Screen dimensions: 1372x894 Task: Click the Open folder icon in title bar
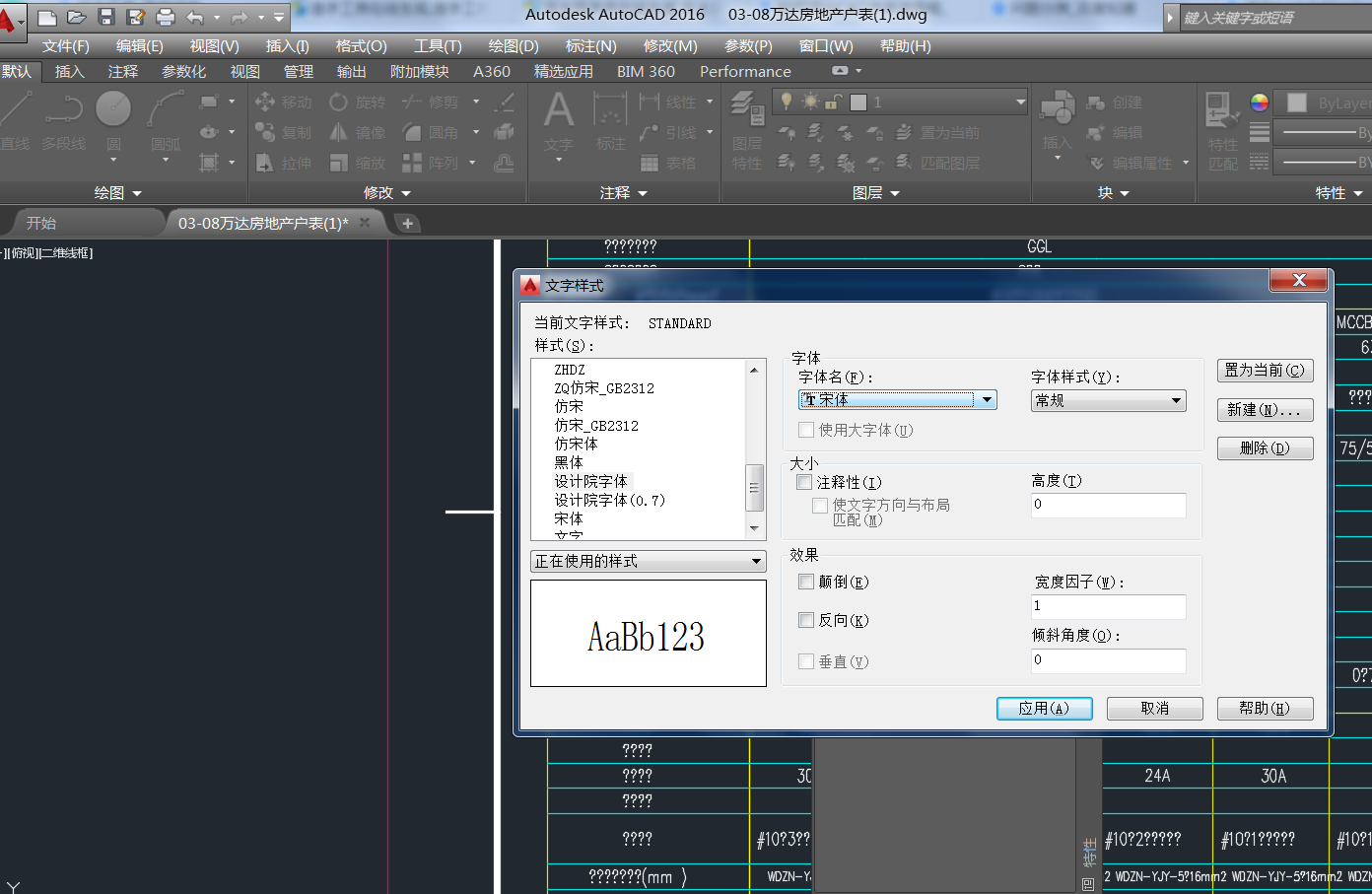(x=76, y=17)
